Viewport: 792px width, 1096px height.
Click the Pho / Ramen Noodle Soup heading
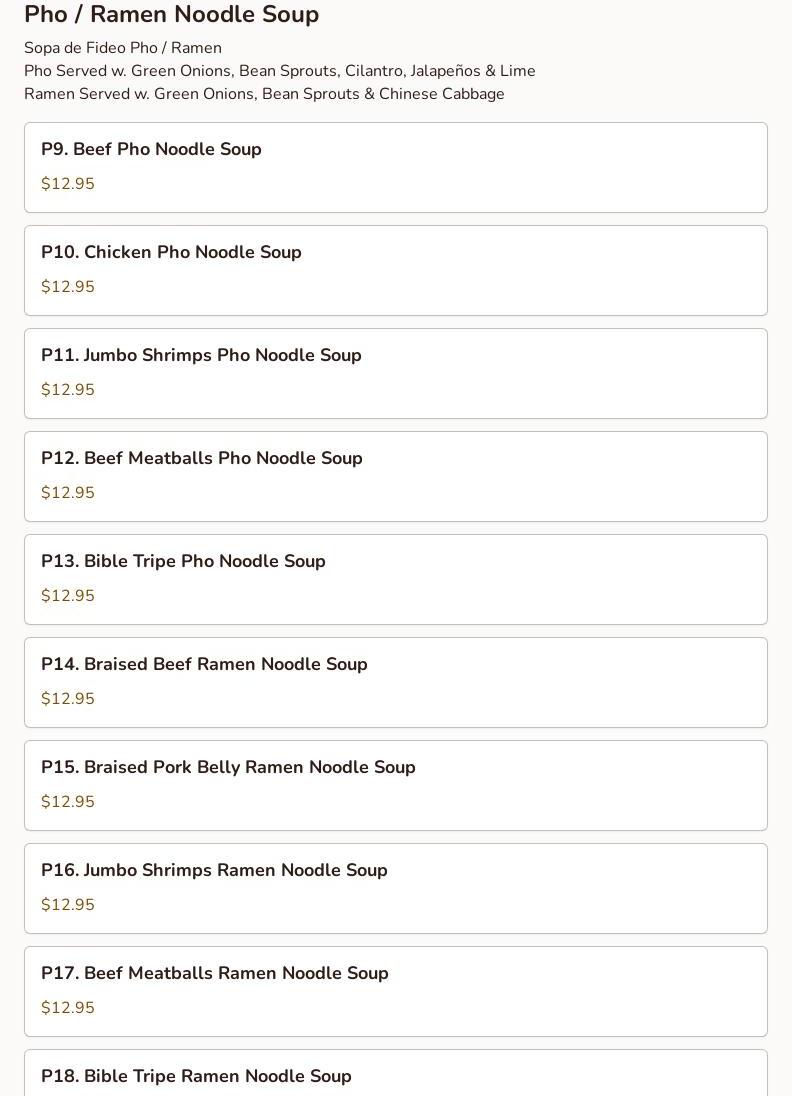[x=171, y=14]
